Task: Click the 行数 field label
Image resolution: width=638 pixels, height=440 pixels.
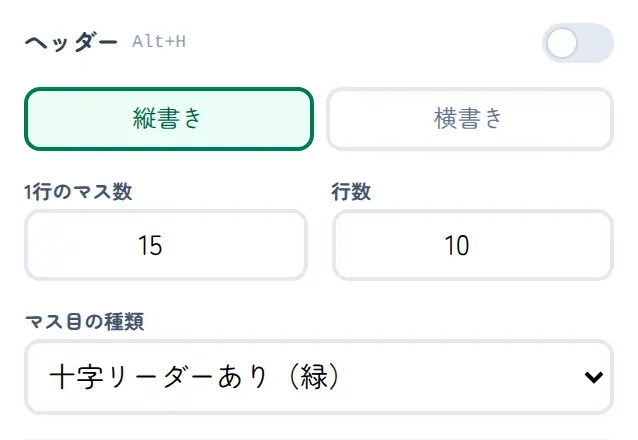Action: pos(351,192)
